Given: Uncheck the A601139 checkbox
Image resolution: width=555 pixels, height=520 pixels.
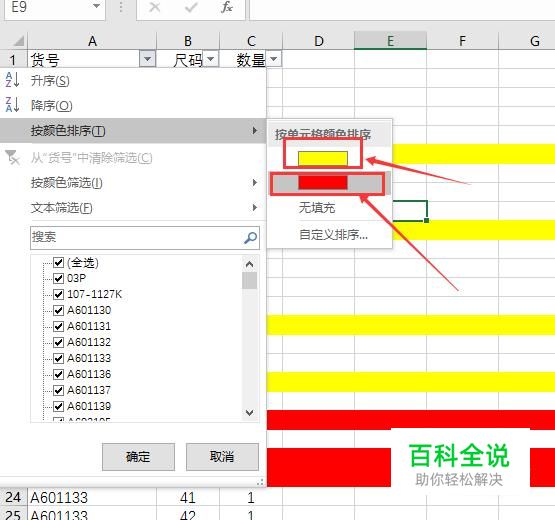Looking at the screenshot, I should [58, 406].
